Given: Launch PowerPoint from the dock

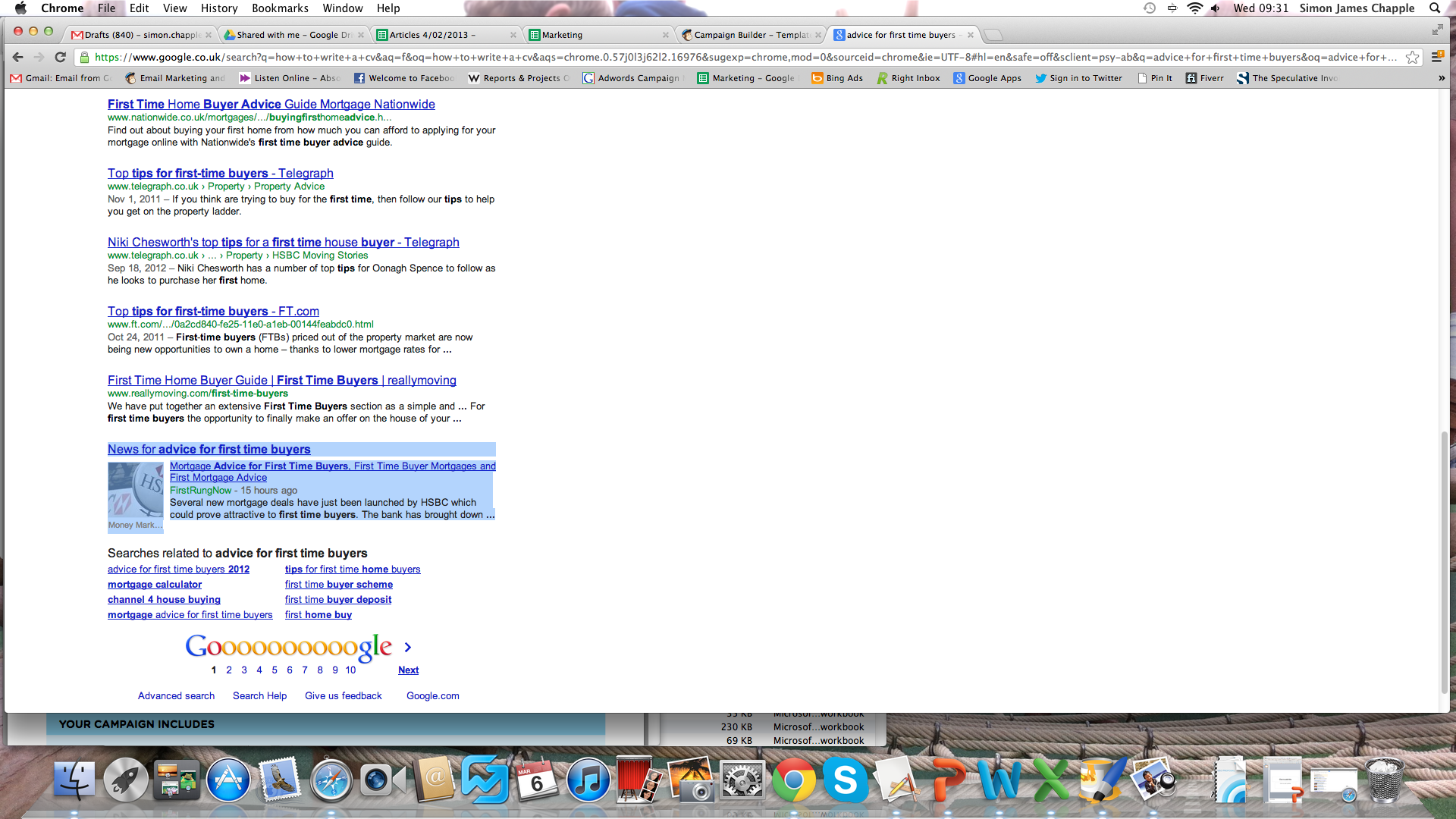Looking at the screenshot, I should [948, 780].
